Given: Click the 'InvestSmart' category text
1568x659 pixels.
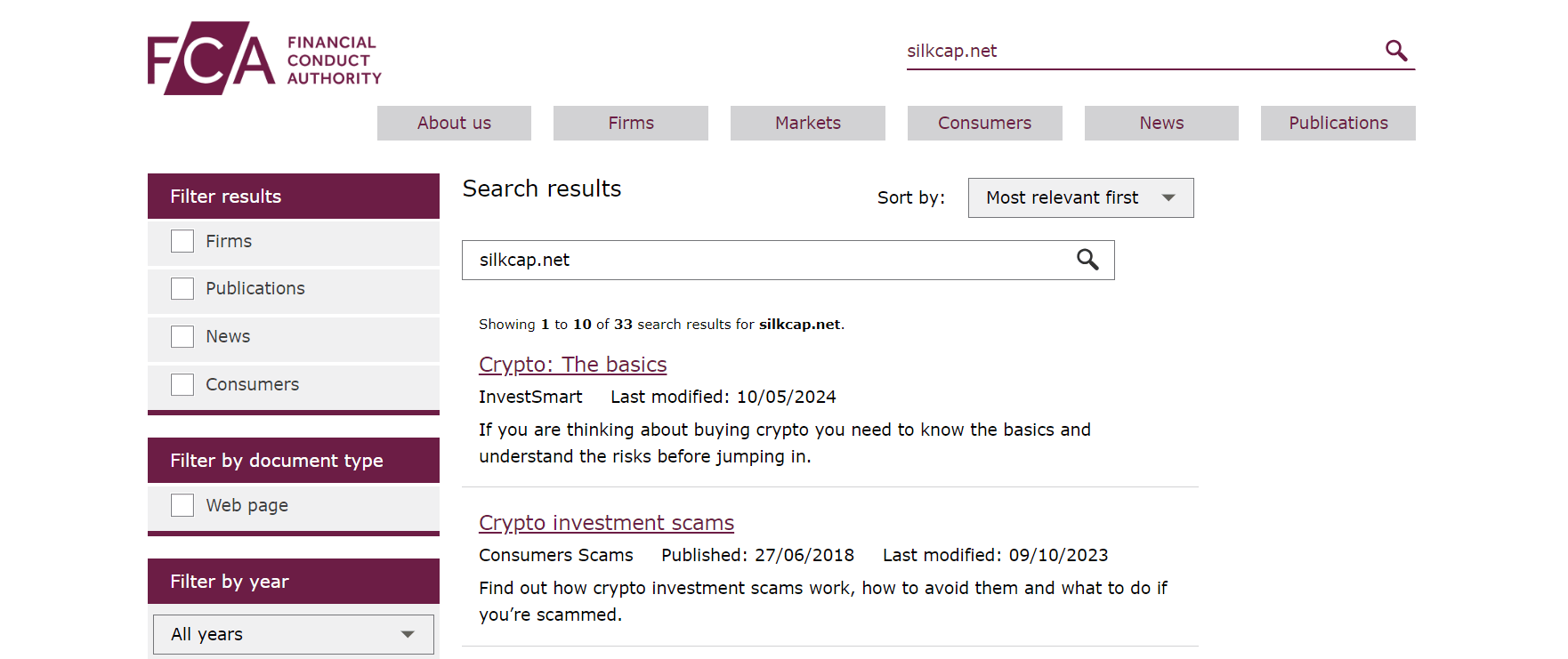Looking at the screenshot, I should coord(530,397).
